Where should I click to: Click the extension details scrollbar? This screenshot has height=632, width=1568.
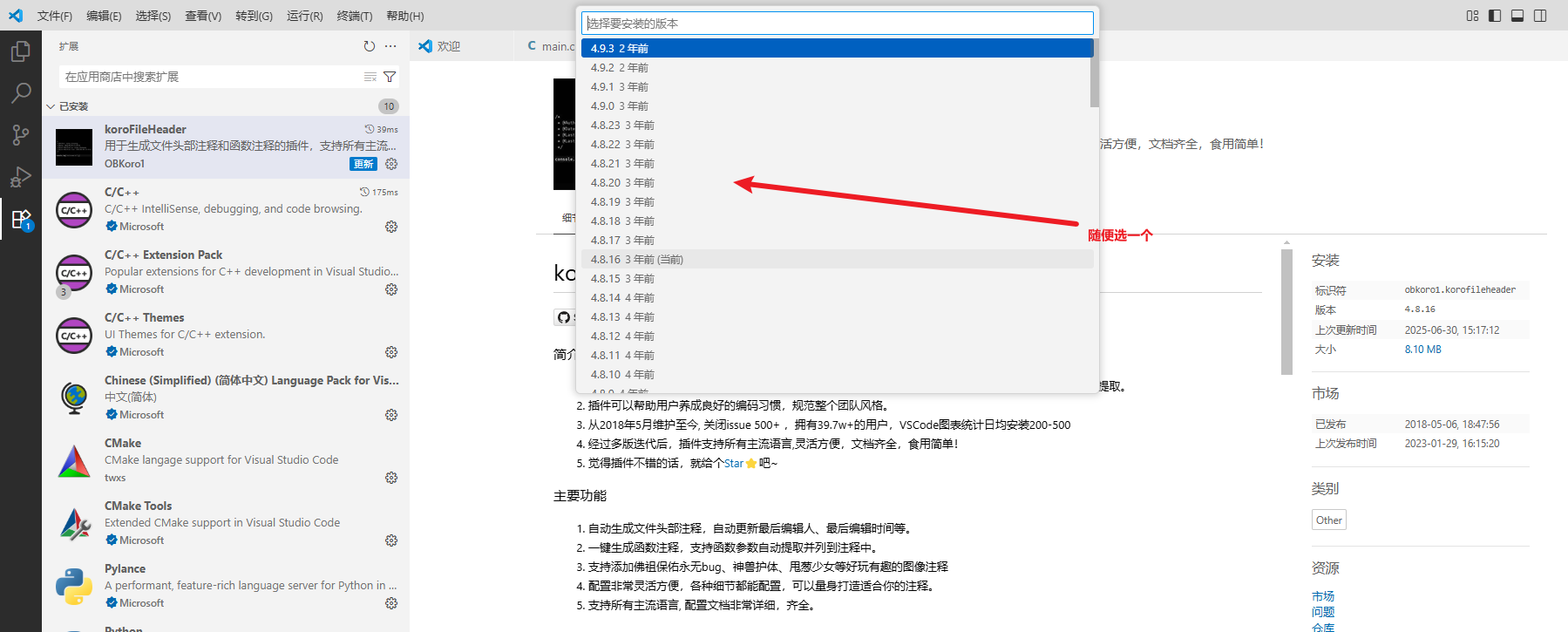coord(1286,311)
